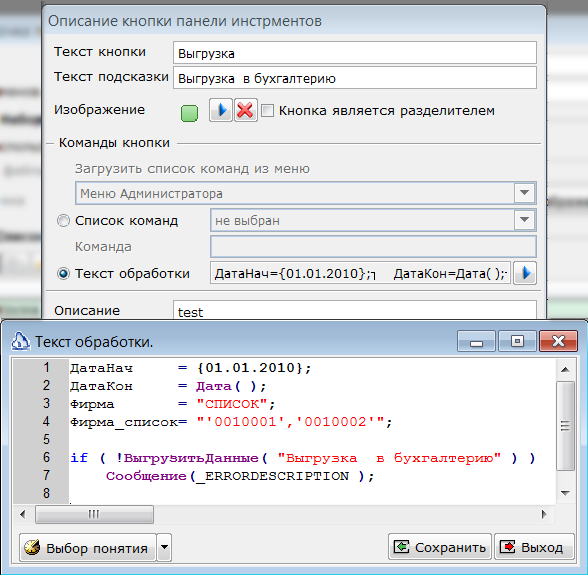
Task: Click the horizontal scrollbar thumb in editor
Action: point(94,514)
